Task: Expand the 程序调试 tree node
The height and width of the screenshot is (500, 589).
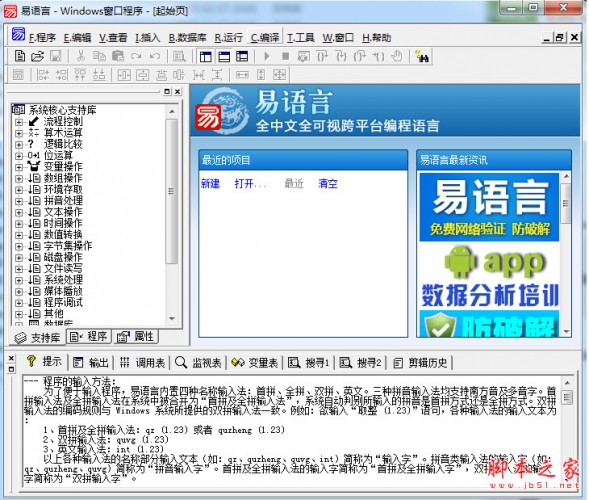Action: click(18, 303)
